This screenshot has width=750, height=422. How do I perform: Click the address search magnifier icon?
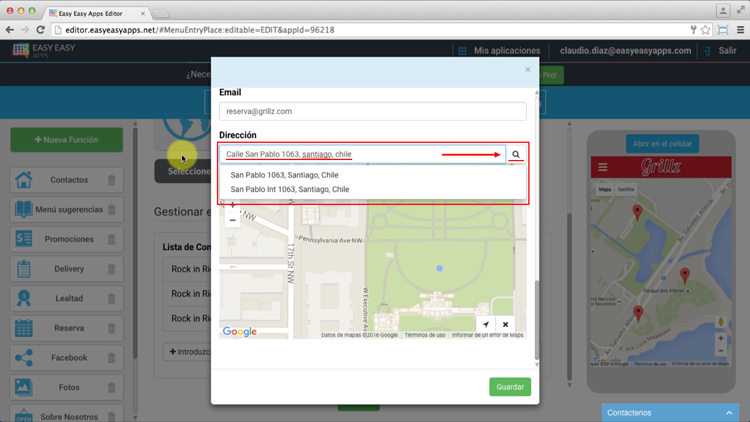coord(516,155)
